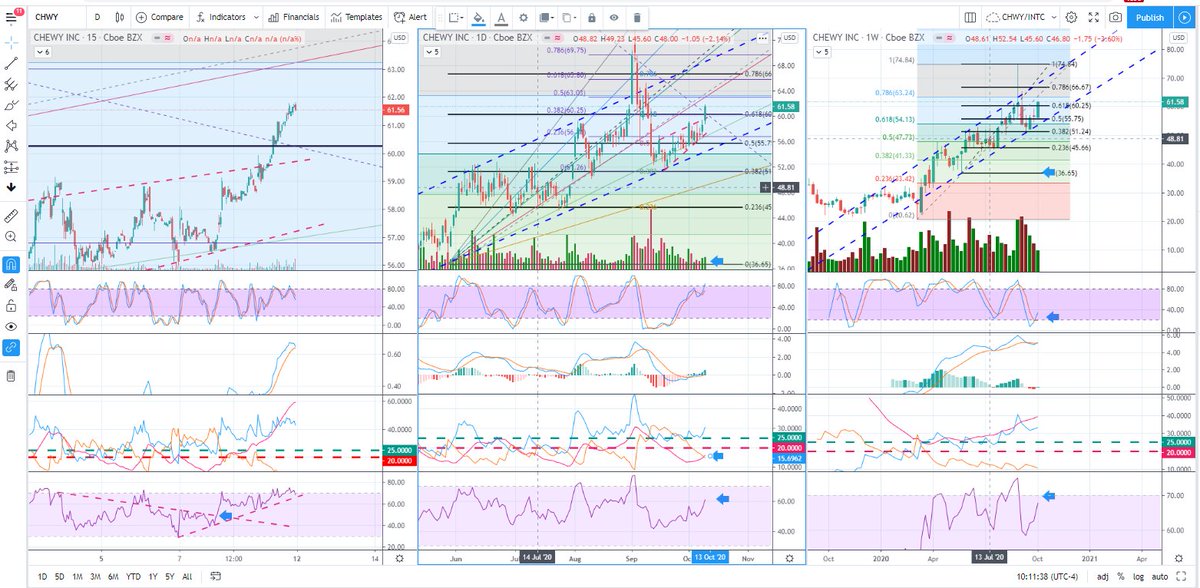
Task: Open chart settings gear in top toolbar
Action: [1071, 17]
